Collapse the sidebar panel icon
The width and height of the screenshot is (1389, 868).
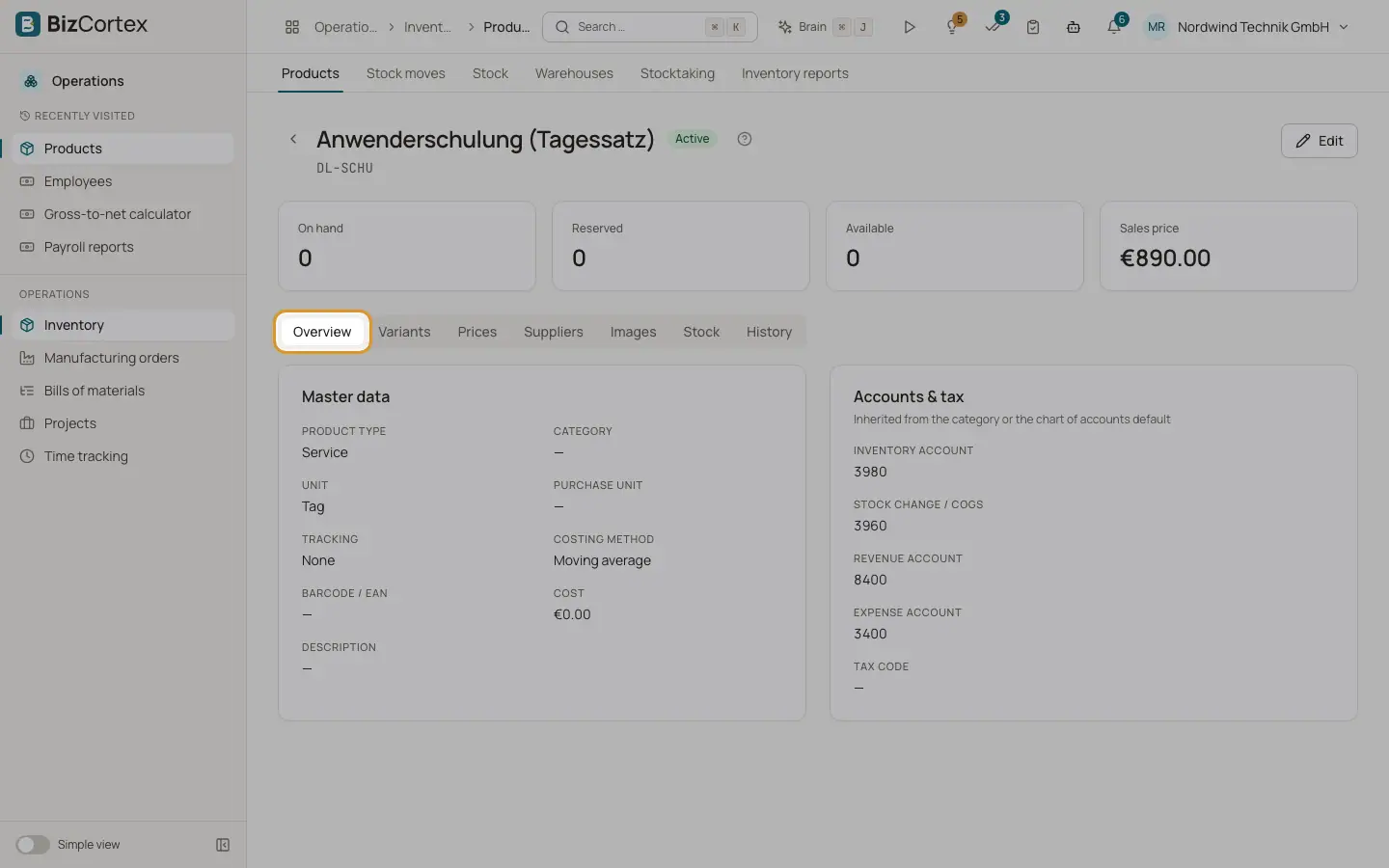tap(223, 845)
